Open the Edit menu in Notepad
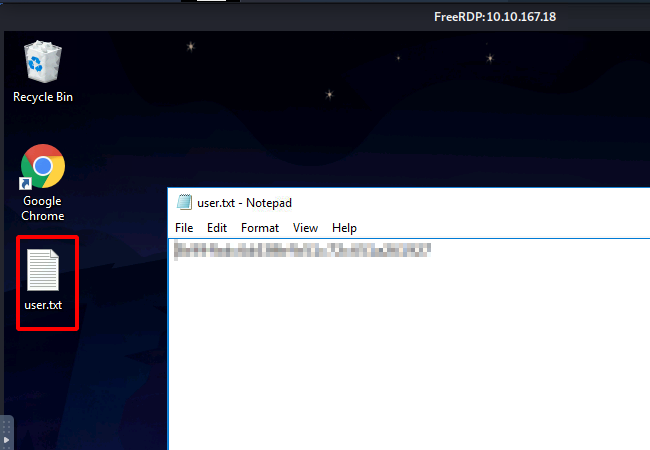The width and height of the screenshot is (650, 450). pos(217,228)
